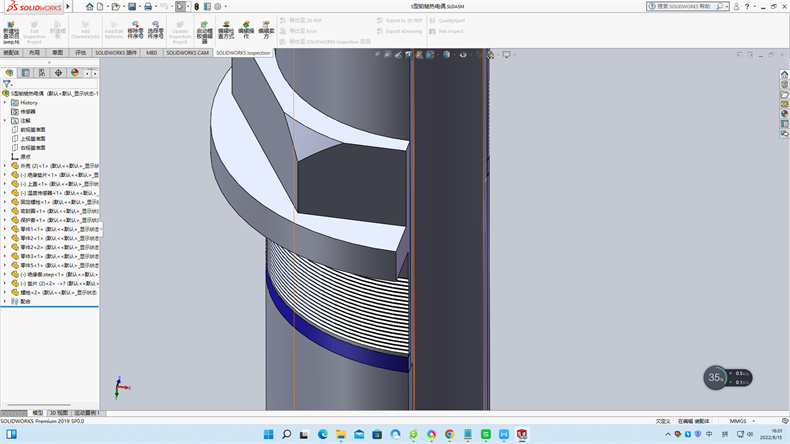Click the traffic light Rebuild icon
790x444 pixels.
(198, 6)
